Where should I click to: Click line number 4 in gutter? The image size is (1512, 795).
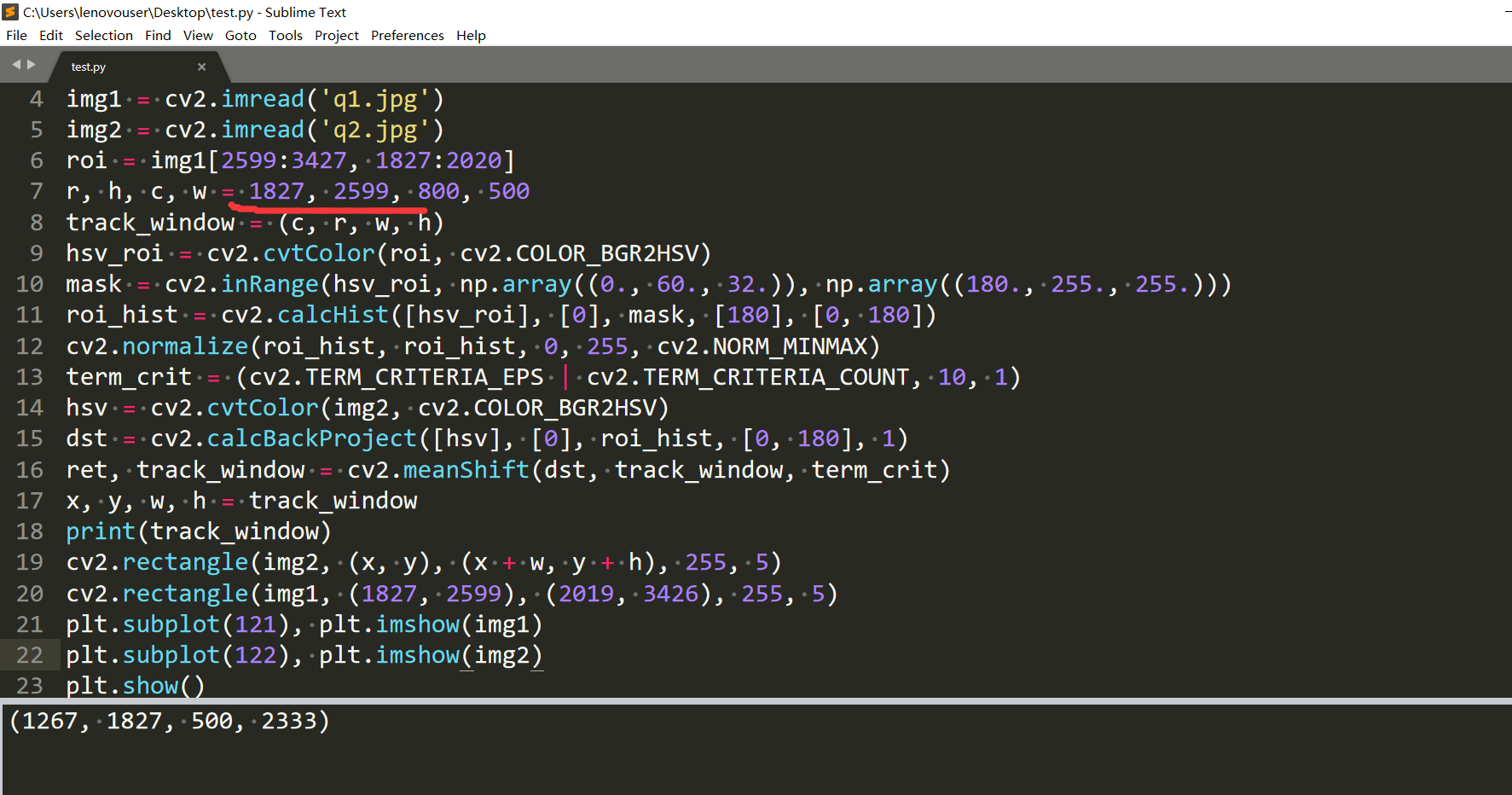[36, 99]
